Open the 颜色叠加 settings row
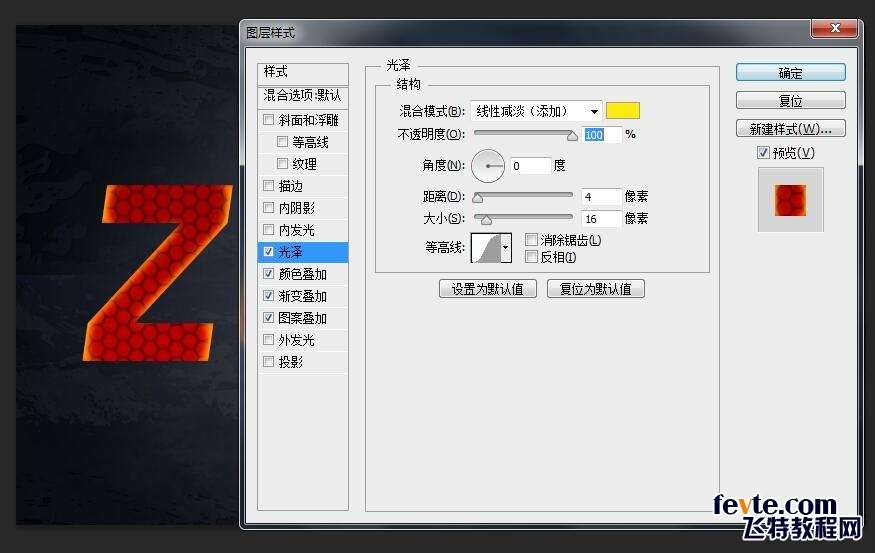 tap(303, 273)
